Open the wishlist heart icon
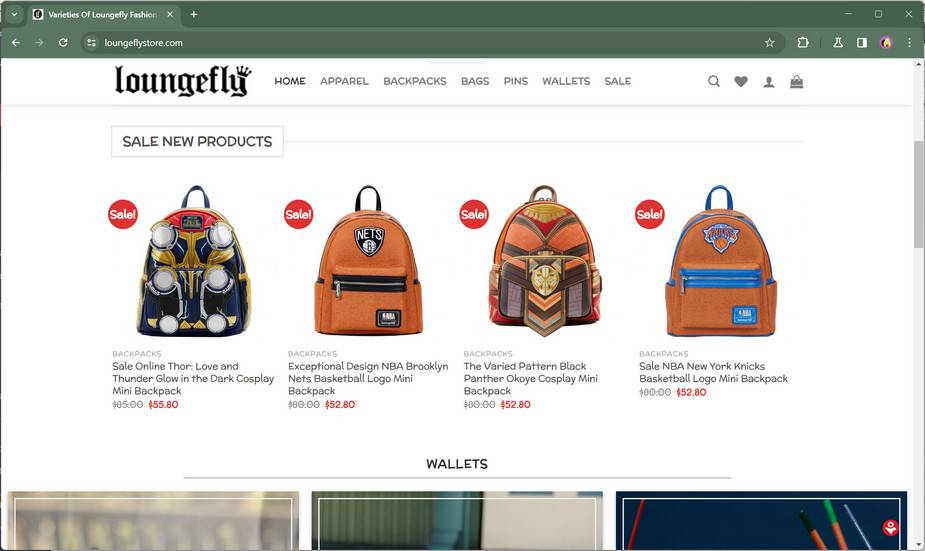The width and height of the screenshot is (925, 551). point(741,81)
